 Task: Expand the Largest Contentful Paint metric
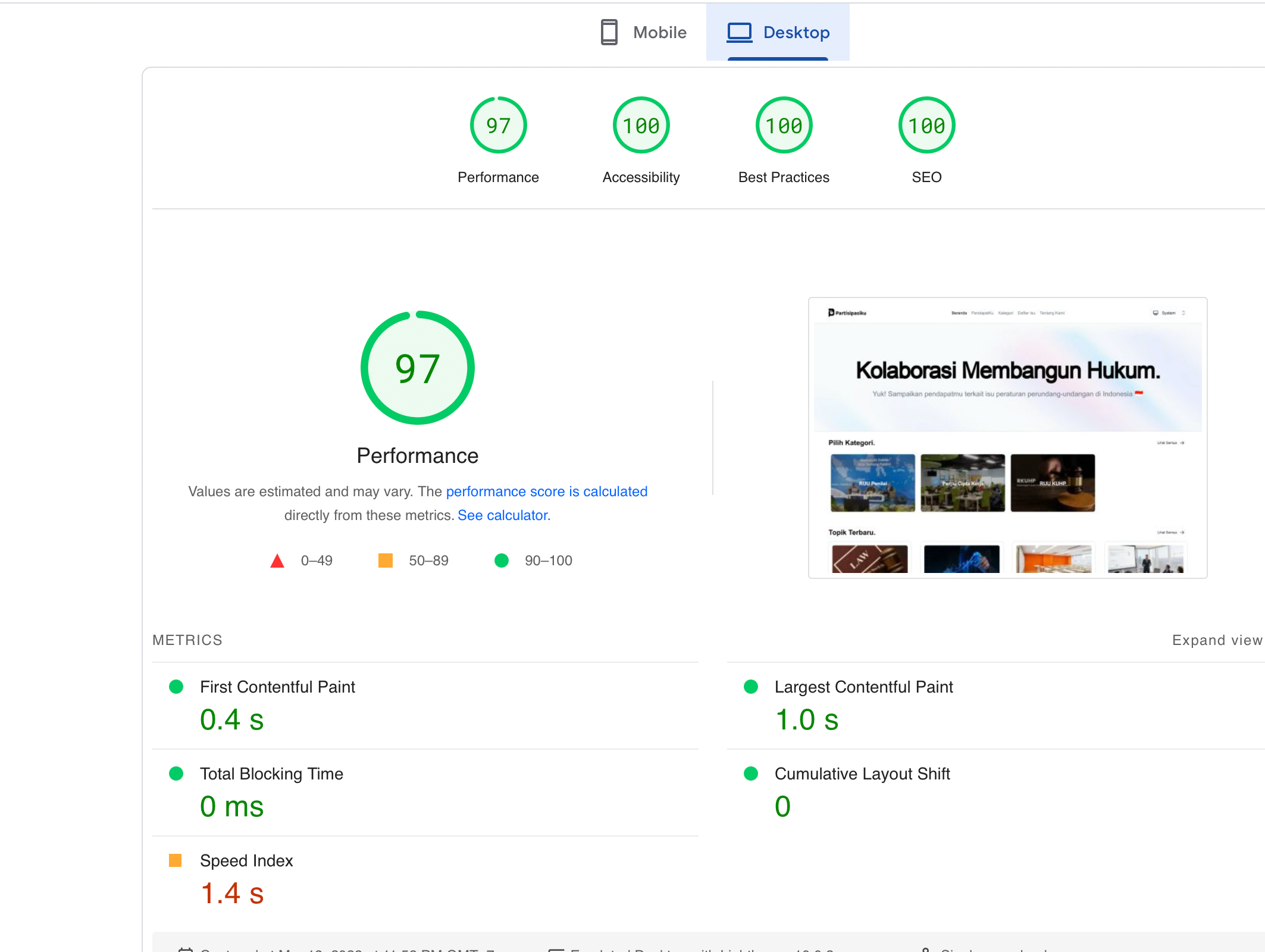863,687
